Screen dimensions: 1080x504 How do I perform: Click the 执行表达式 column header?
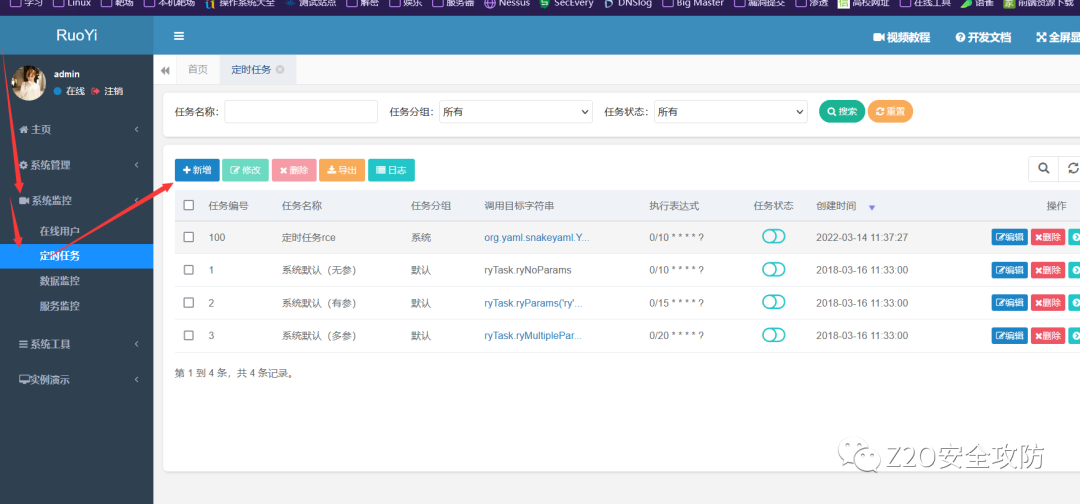point(674,206)
